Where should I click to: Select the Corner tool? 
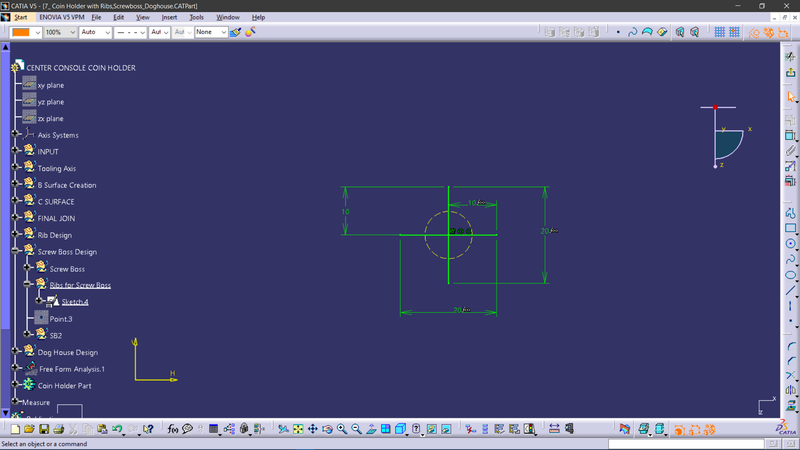coord(790,346)
